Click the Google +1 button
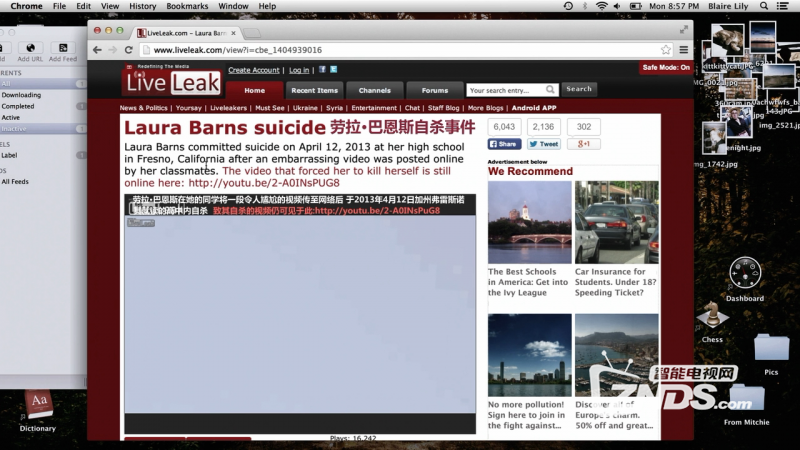Image resolution: width=800 pixels, height=450 pixels. pos(584,144)
